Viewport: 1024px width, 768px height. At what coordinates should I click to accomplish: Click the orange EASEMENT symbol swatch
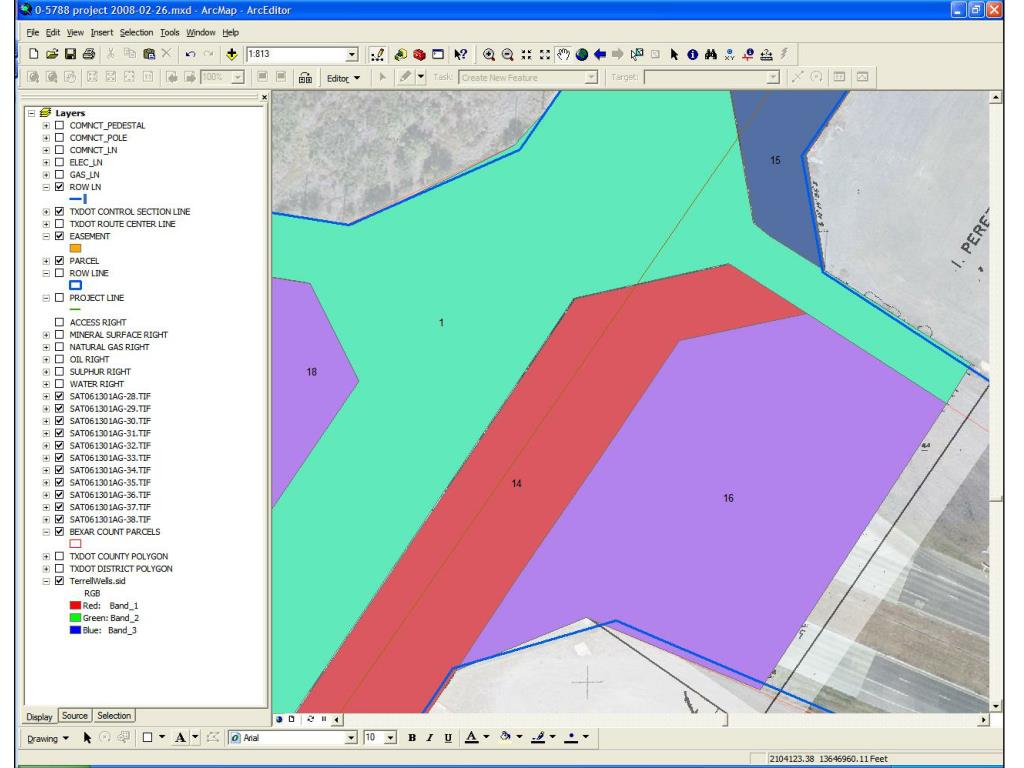pyautogui.click(x=75, y=248)
